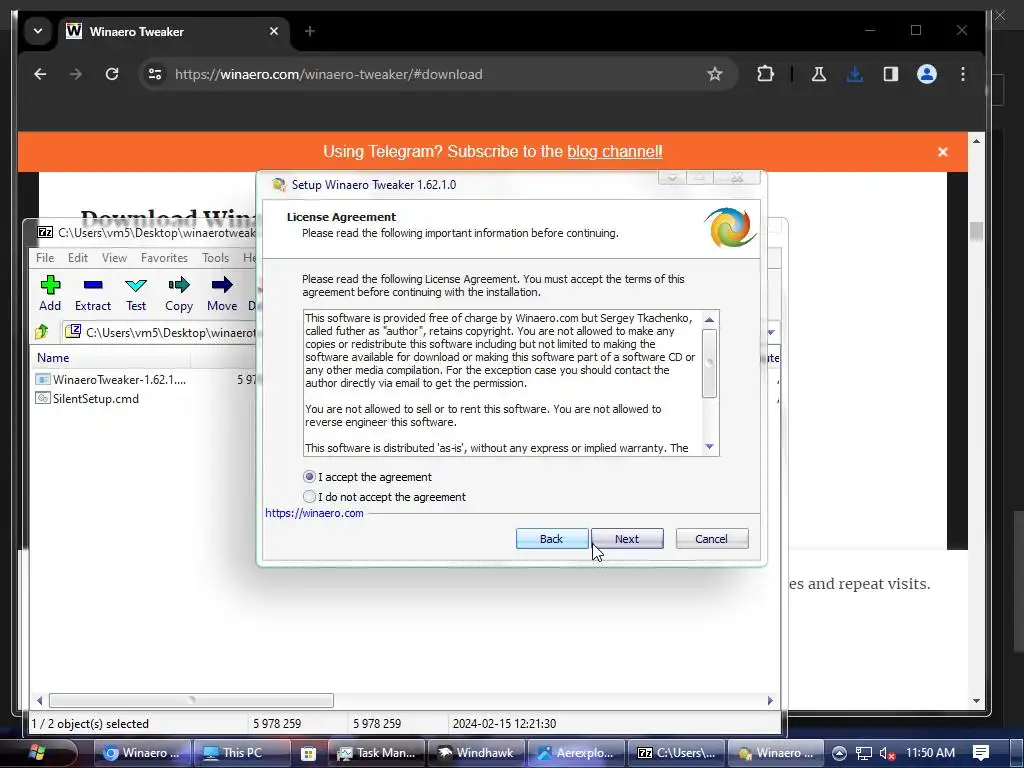Open the 7-Zip address path dropdown
1024x768 pixels.
pyautogui.click(x=771, y=332)
